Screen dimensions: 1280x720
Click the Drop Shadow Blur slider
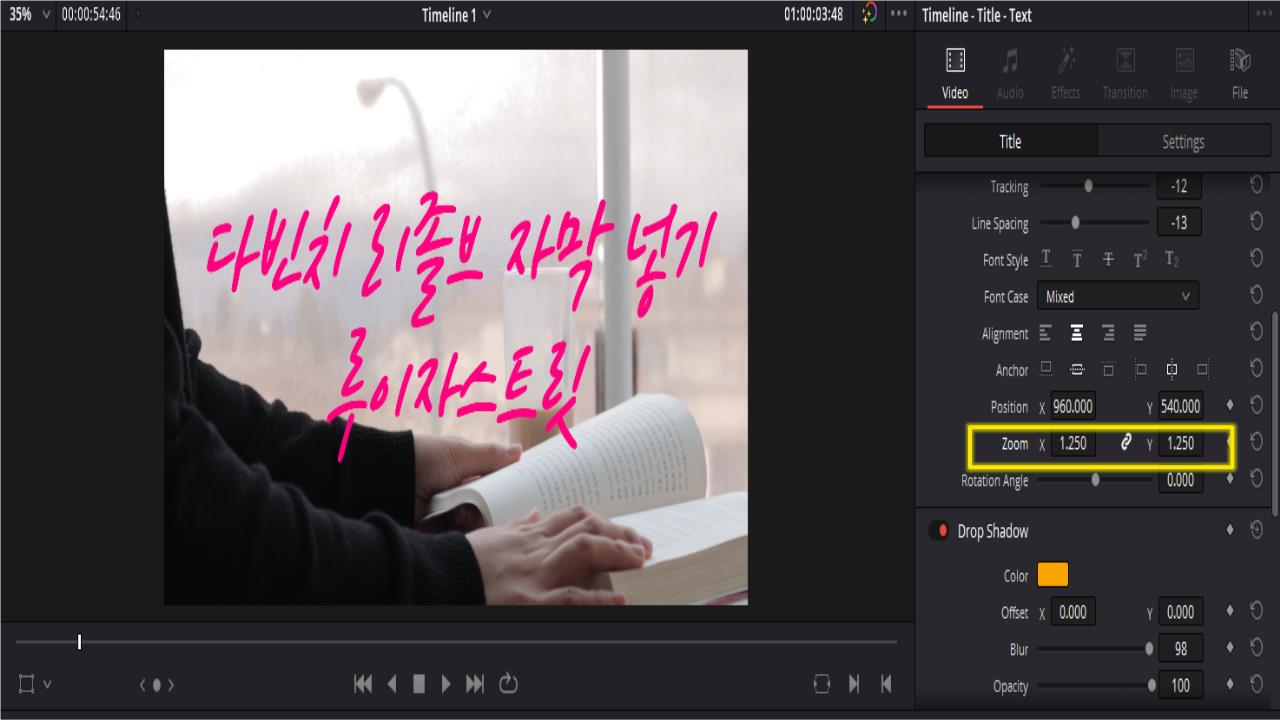coord(1095,649)
